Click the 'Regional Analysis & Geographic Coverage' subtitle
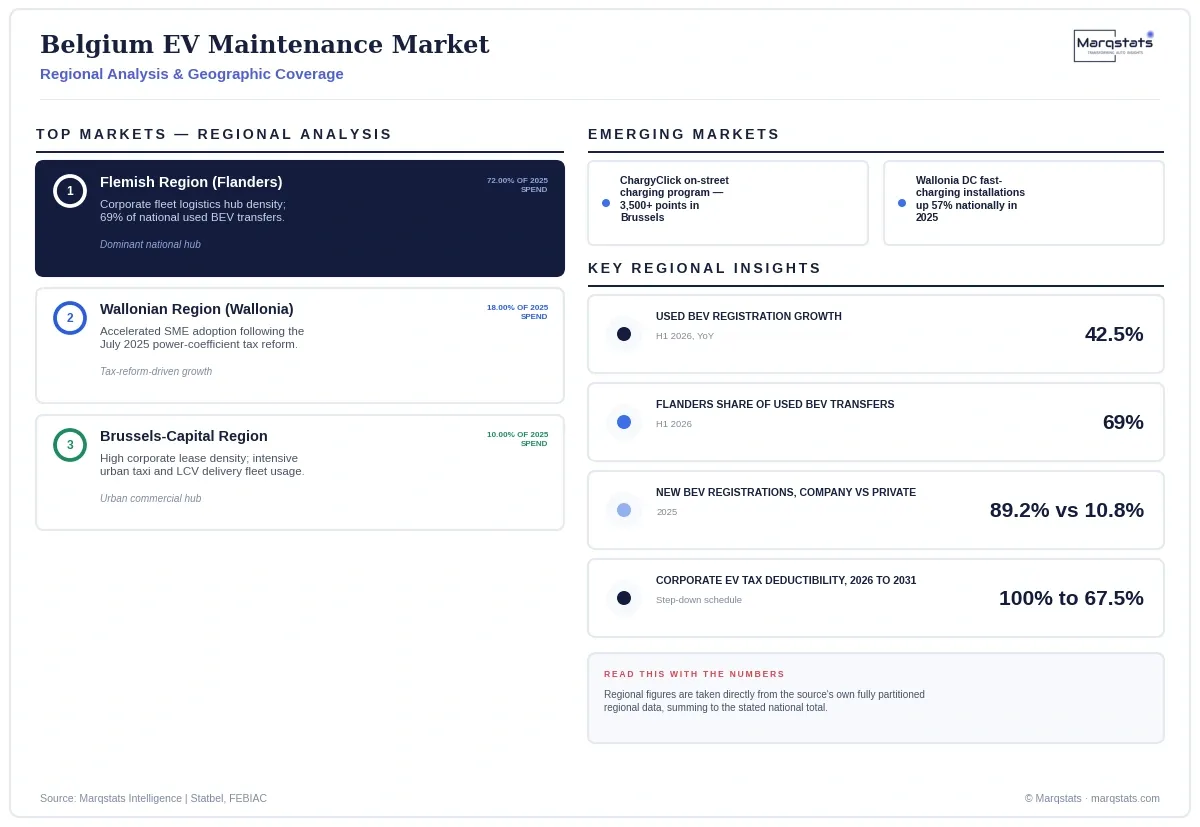The width and height of the screenshot is (1200, 827). click(x=192, y=74)
